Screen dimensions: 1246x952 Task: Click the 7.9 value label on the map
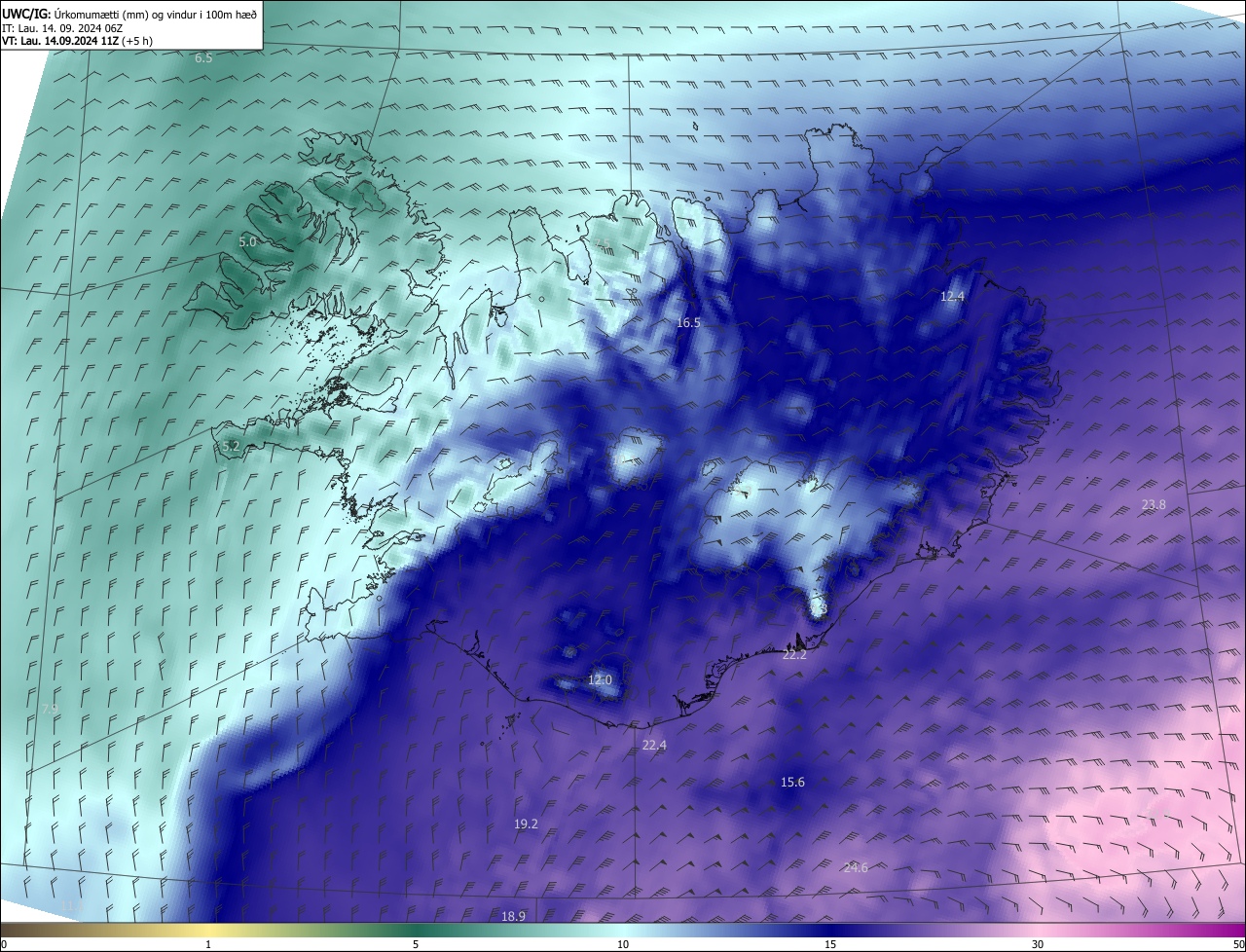click(50, 709)
